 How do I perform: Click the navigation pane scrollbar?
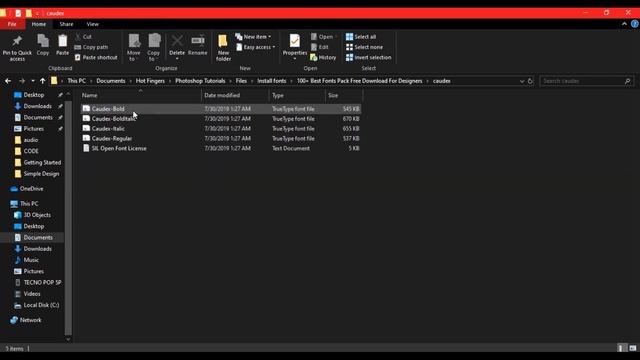point(68,218)
